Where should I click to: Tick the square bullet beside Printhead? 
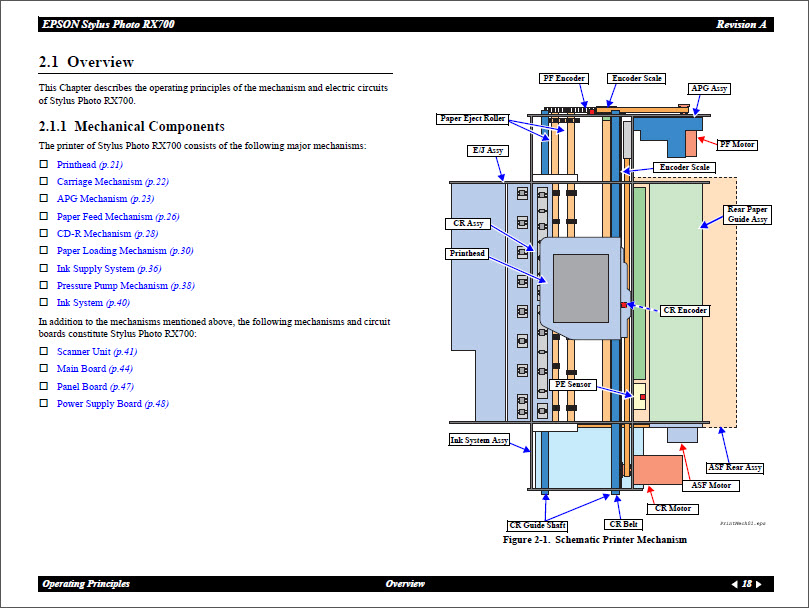(x=44, y=164)
